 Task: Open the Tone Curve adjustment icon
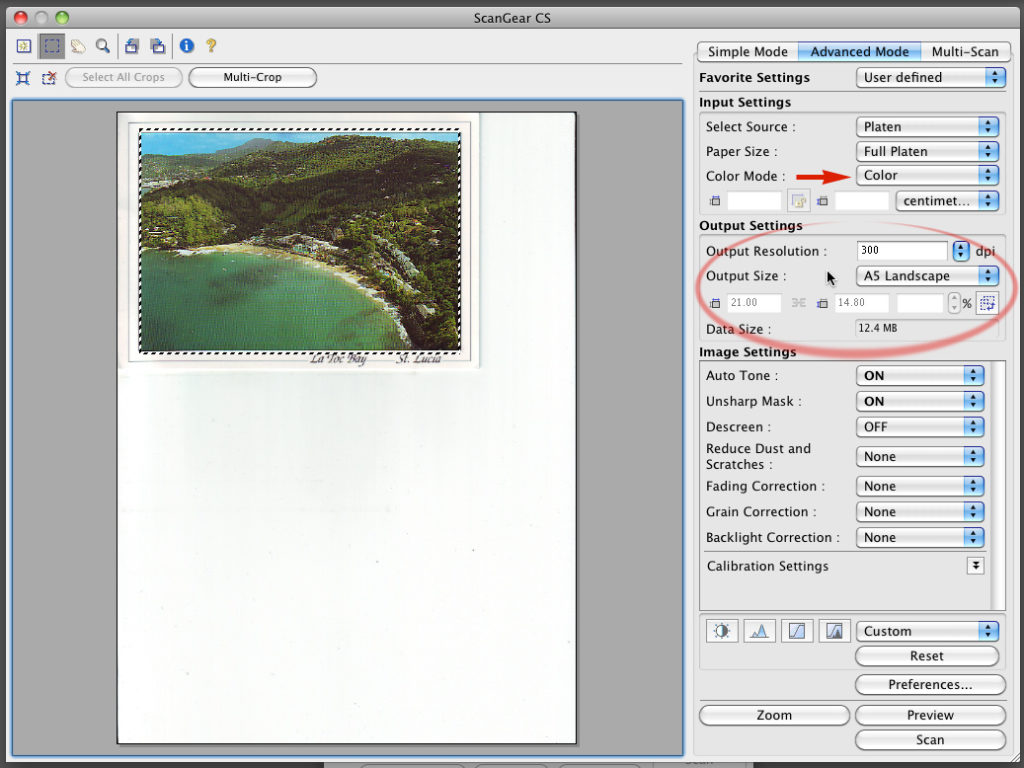[x=795, y=630]
